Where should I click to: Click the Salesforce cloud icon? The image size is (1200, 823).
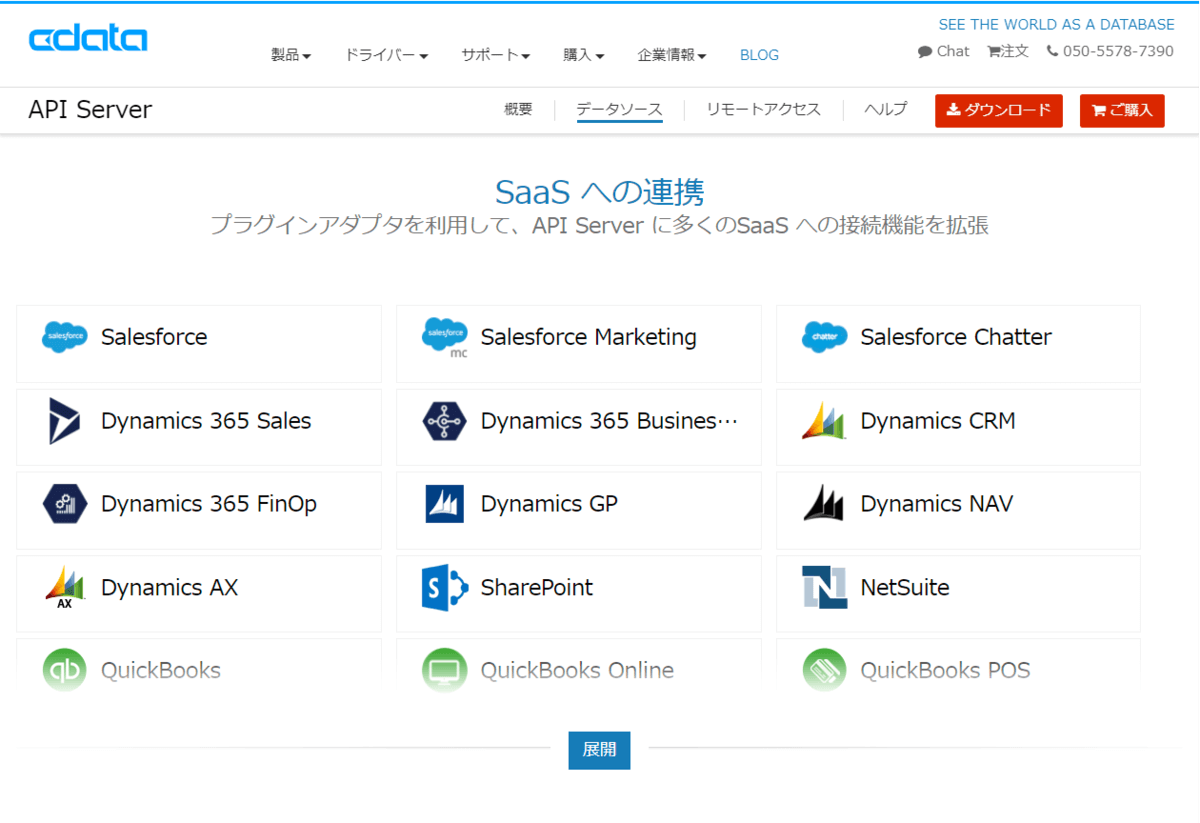coord(65,338)
